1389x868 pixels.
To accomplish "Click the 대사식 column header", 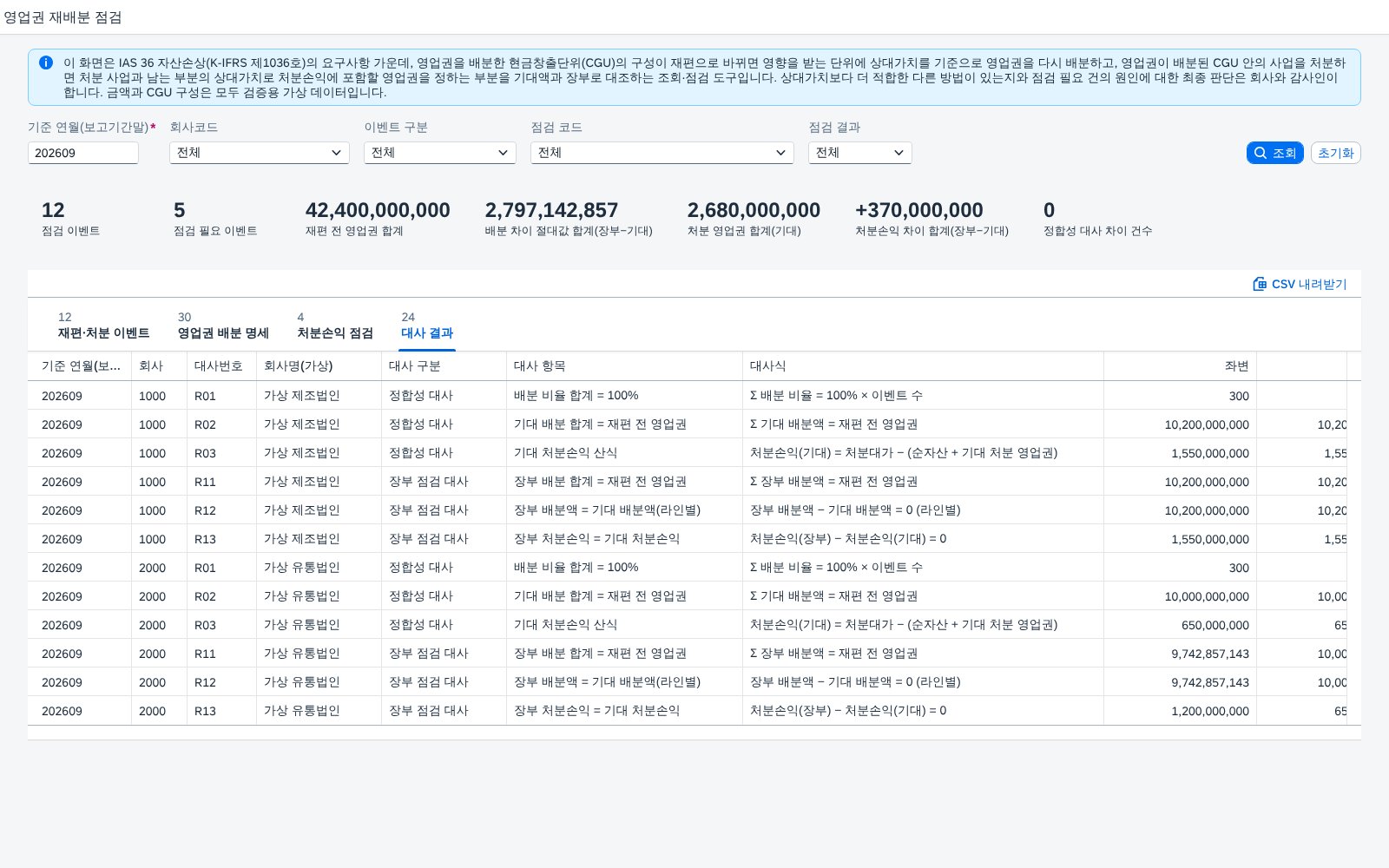I will (x=923, y=366).
